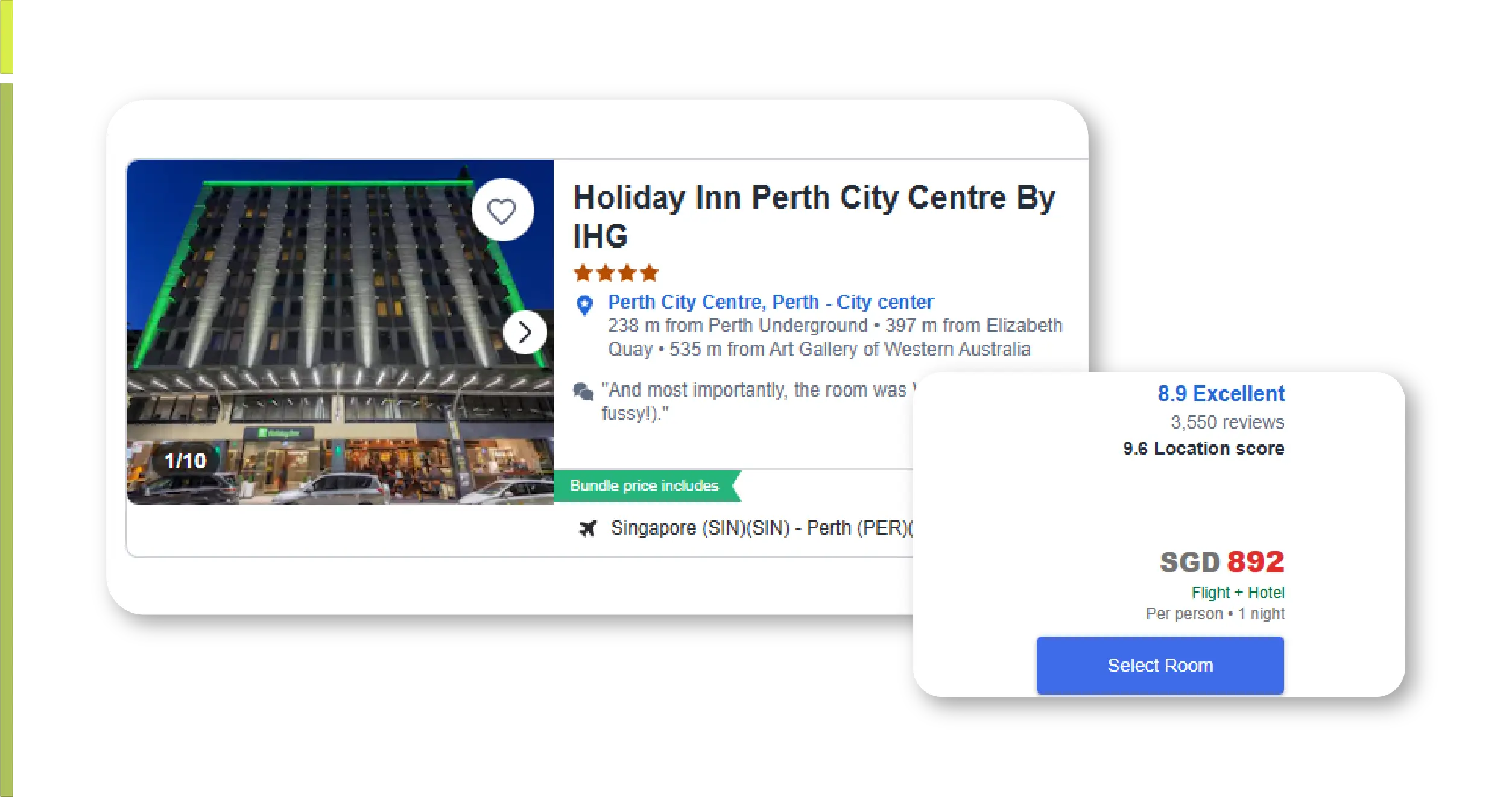Click the 9.6 Location score text
Image resolution: width=1512 pixels, height=797 pixels.
click(1203, 449)
